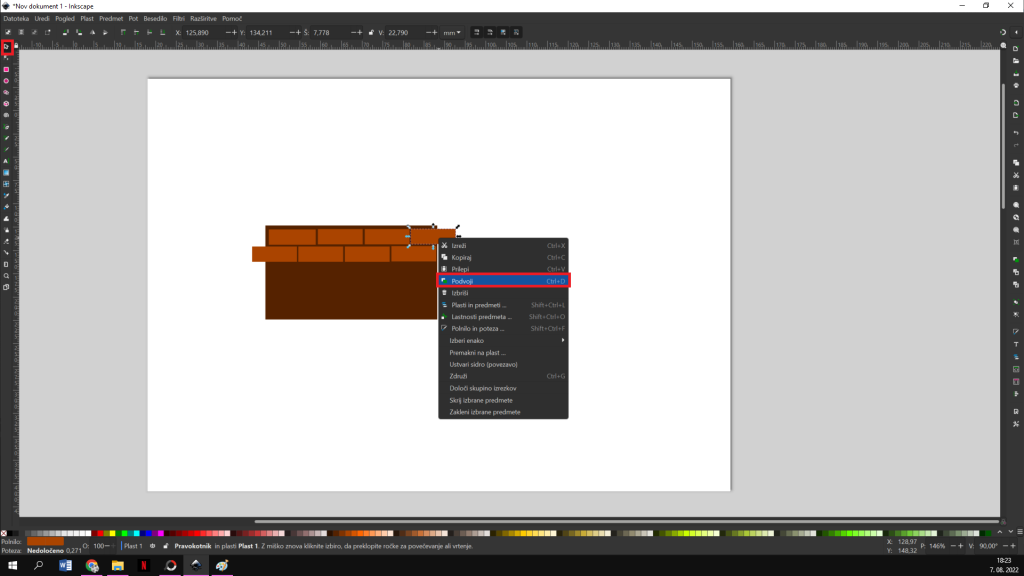Expand the Izberi enako submenu
1024x576 pixels.
(503, 341)
